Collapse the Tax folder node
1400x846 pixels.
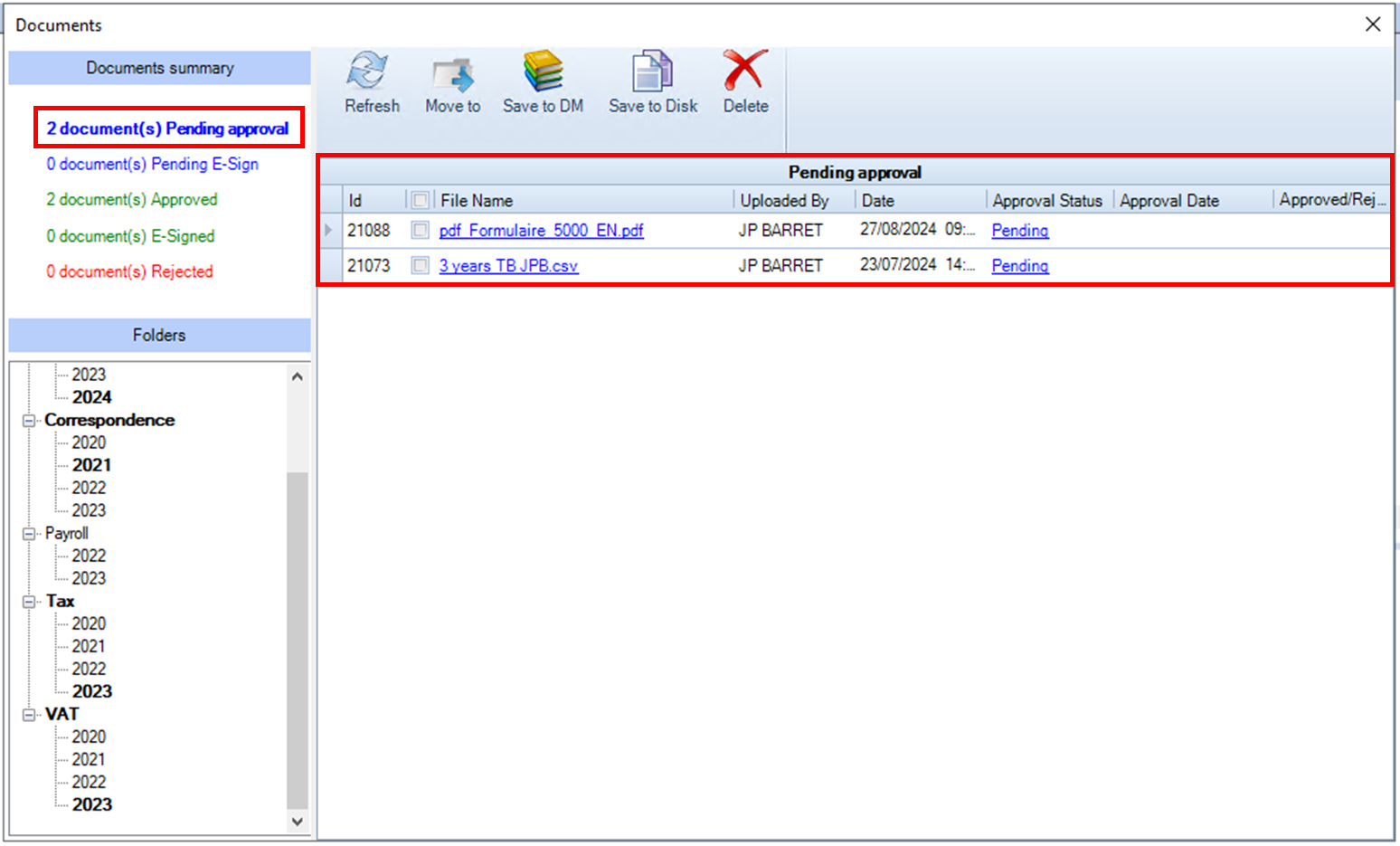30,602
